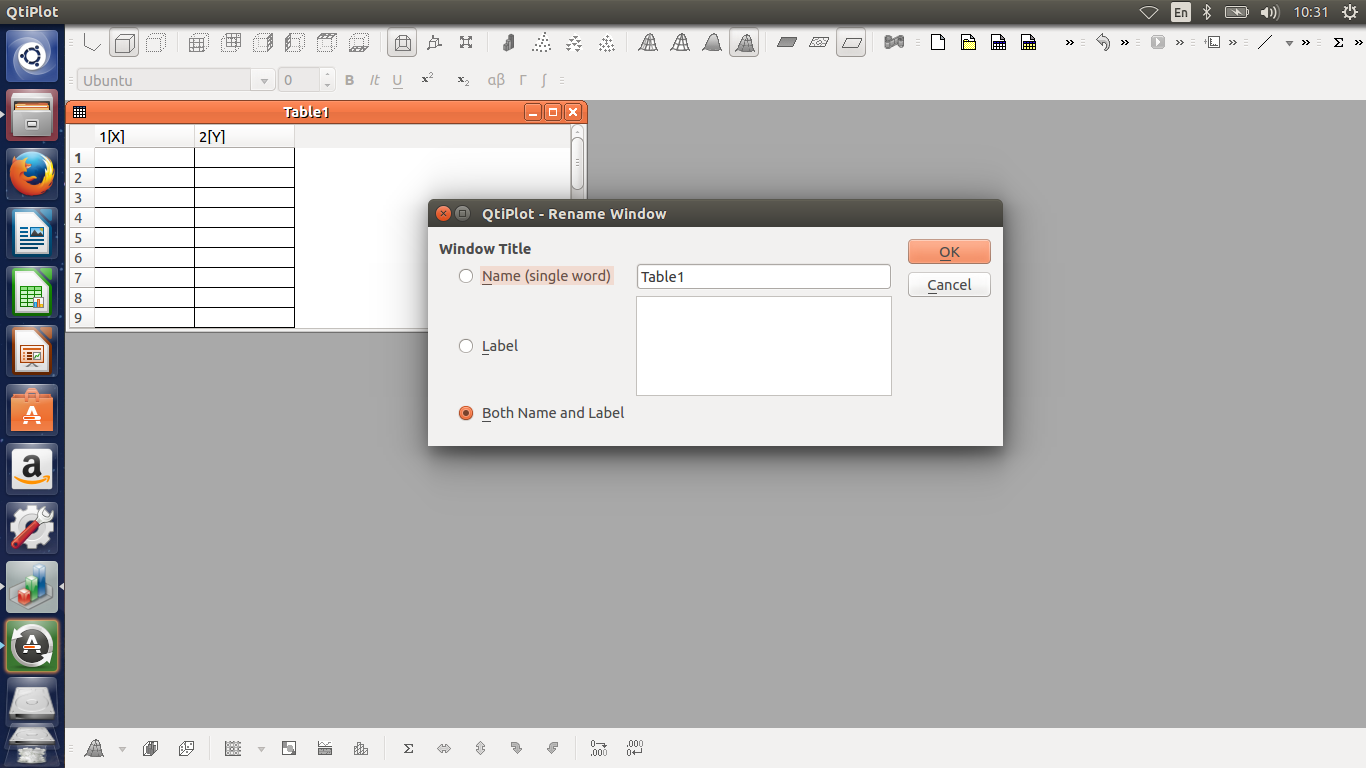Click the empty floor parallelogram icon
The image size is (1366, 768).
(851, 43)
